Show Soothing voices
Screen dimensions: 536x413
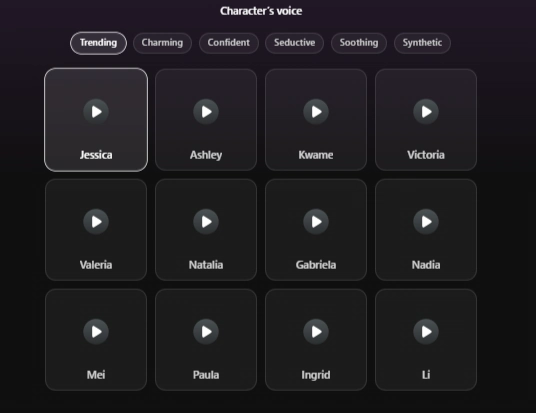(359, 43)
